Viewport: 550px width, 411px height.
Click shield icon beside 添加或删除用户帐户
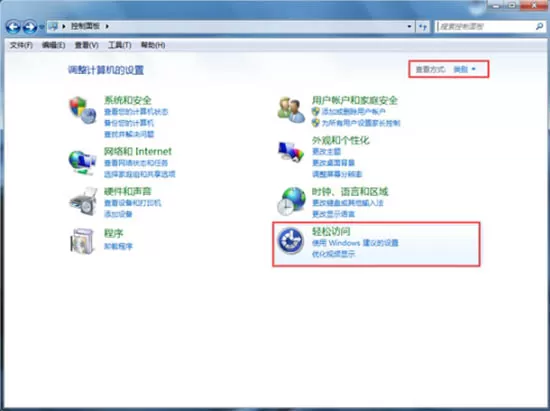316,112
